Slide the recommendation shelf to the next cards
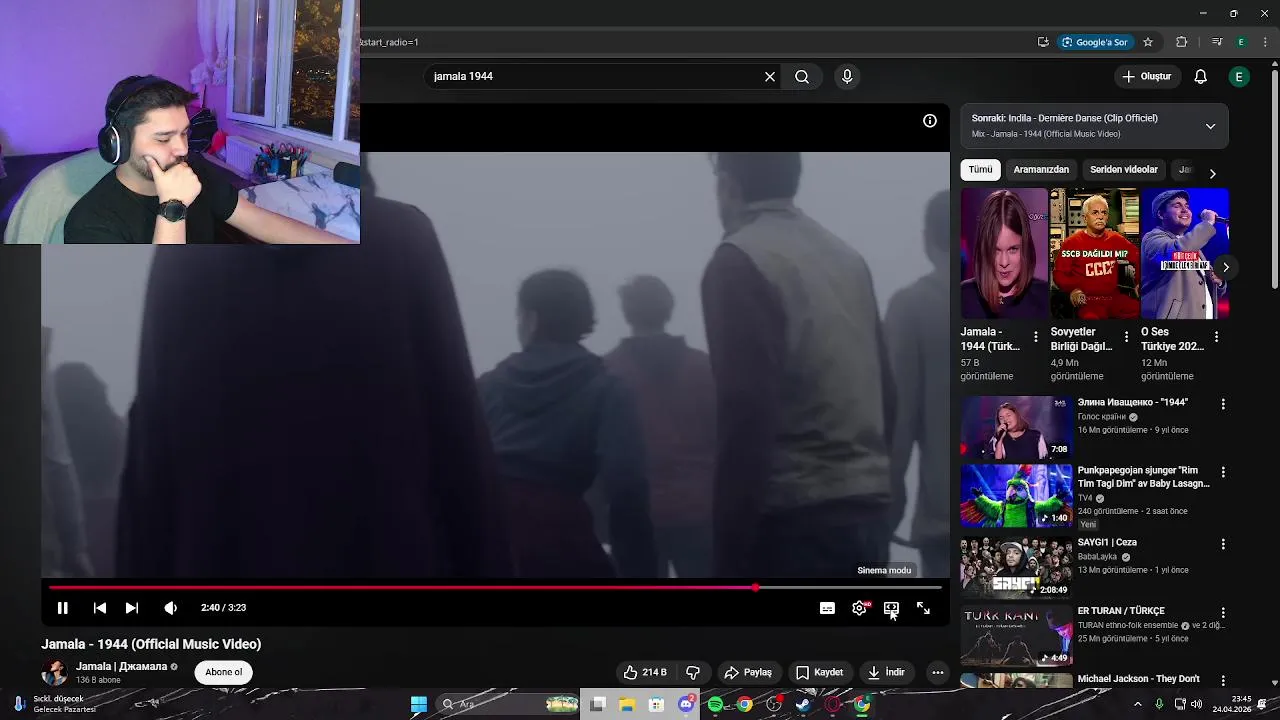This screenshot has height=720, width=1280. (x=1225, y=267)
